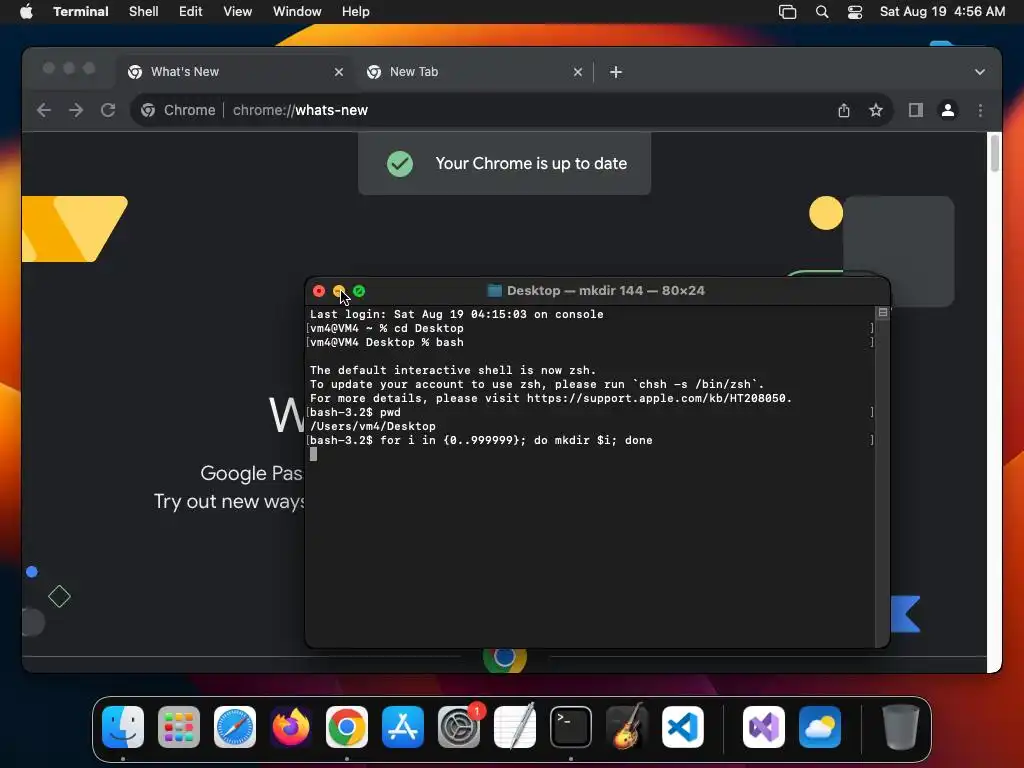1024x768 pixels.
Task: Close the New Tab tab
Action: coord(577,72)
